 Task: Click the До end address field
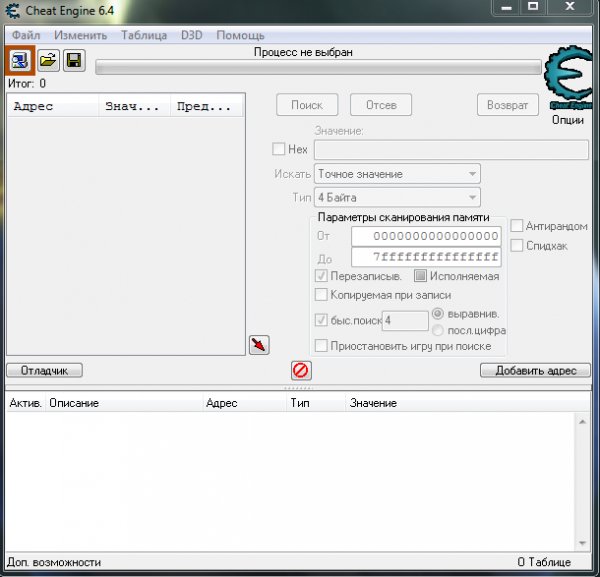pyautogui.click(x=426, y=257)
